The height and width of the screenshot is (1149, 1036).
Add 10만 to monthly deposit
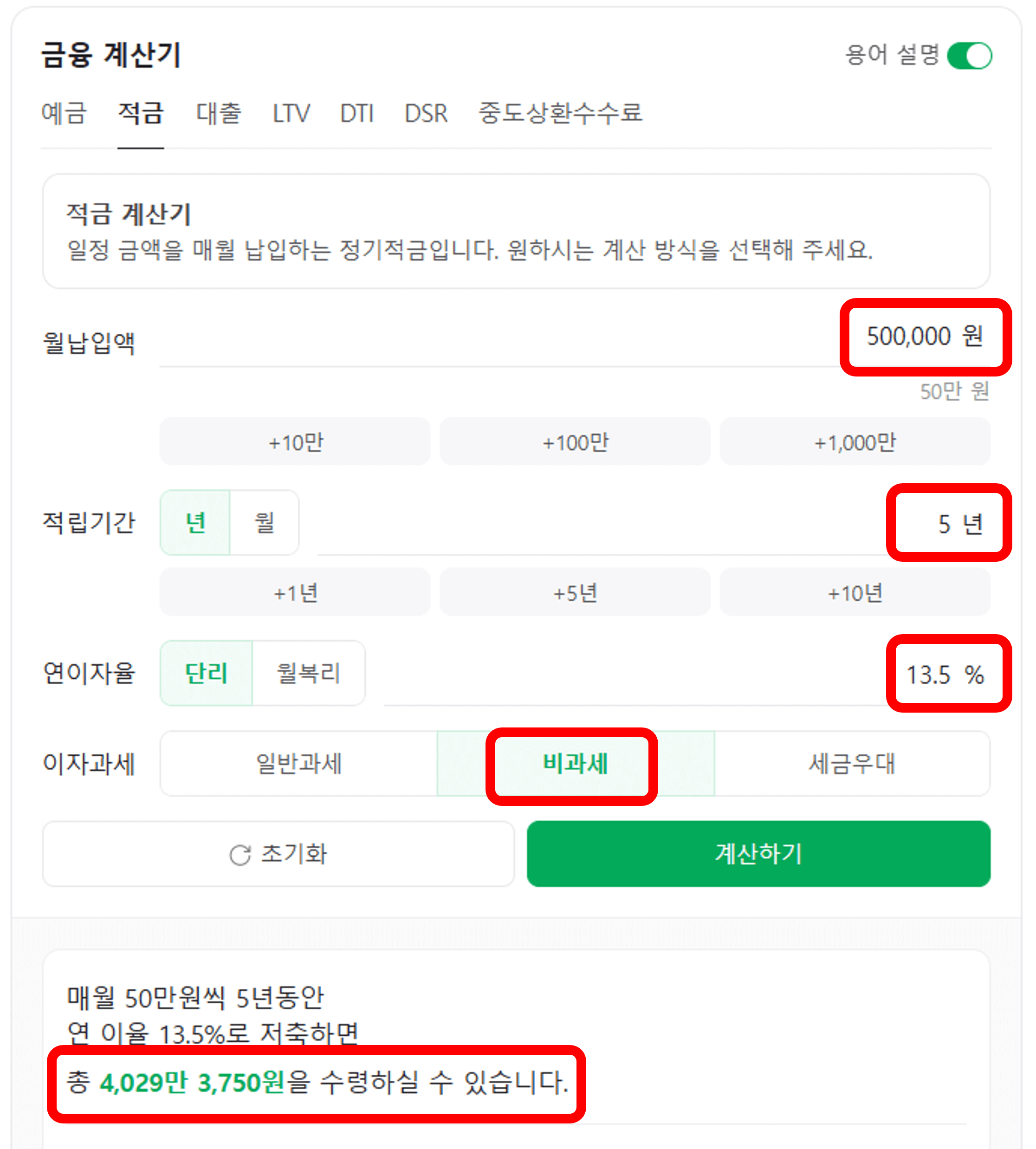coord(295,442)
